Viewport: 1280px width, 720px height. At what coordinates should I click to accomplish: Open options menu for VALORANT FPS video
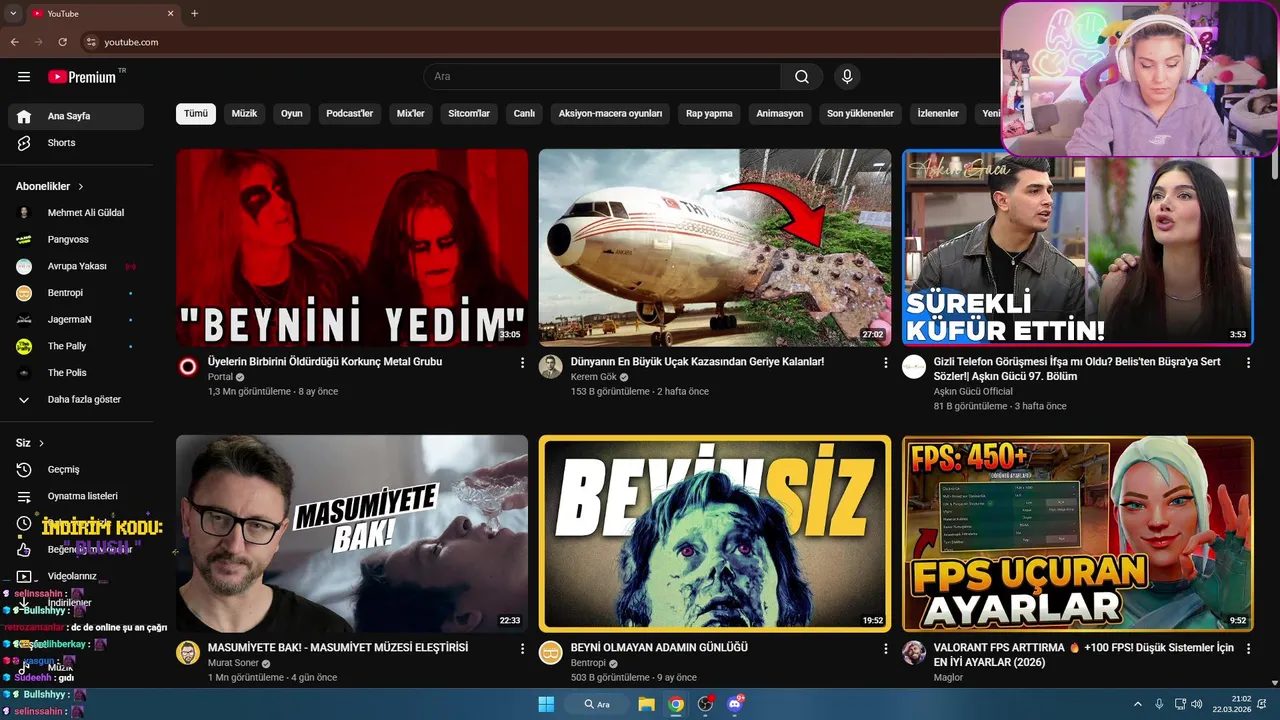click(x=1248, y=649)
